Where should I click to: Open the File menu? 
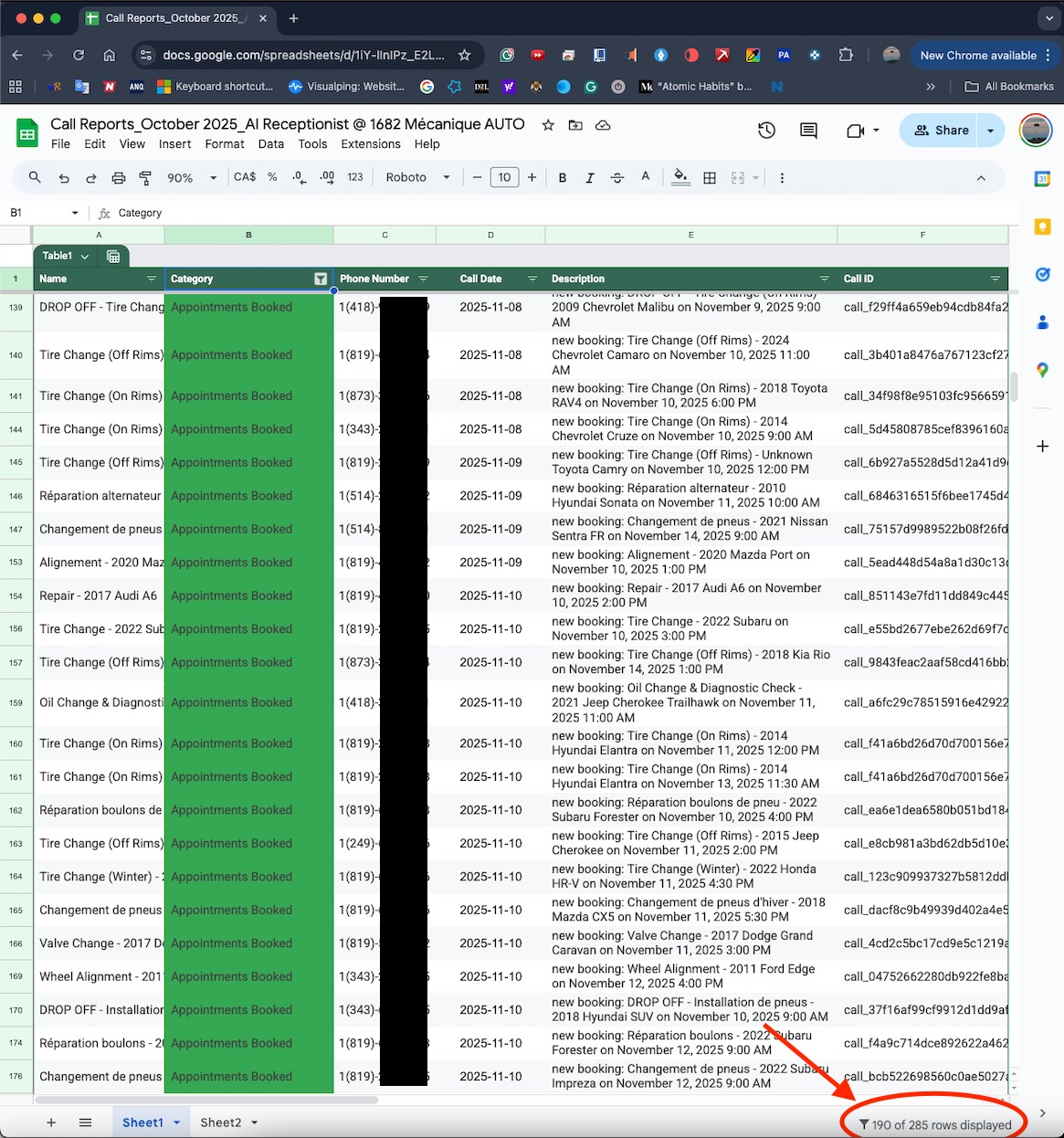click(61, 144)
